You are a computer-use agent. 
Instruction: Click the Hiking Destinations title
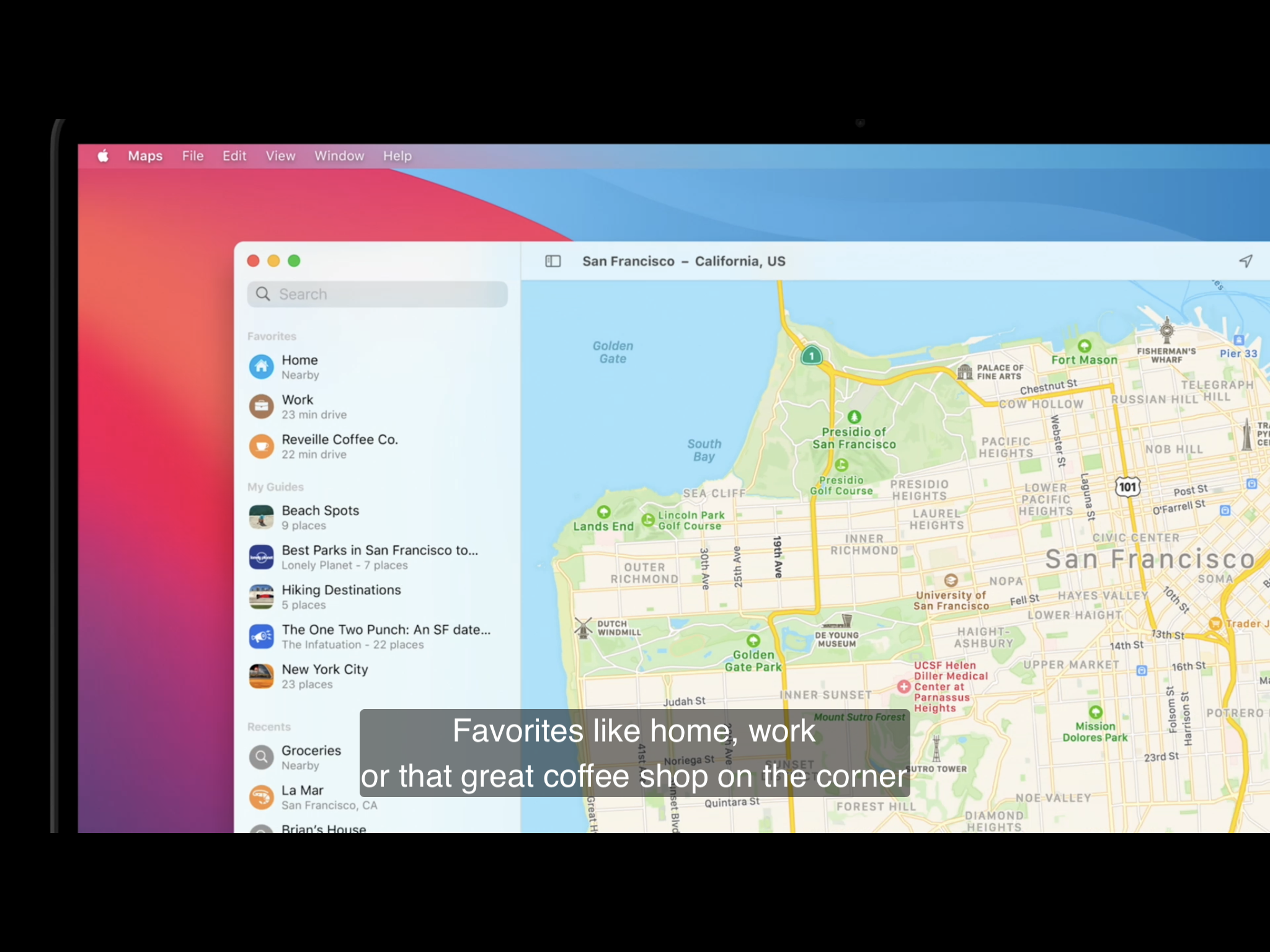(x=341, y=590)
